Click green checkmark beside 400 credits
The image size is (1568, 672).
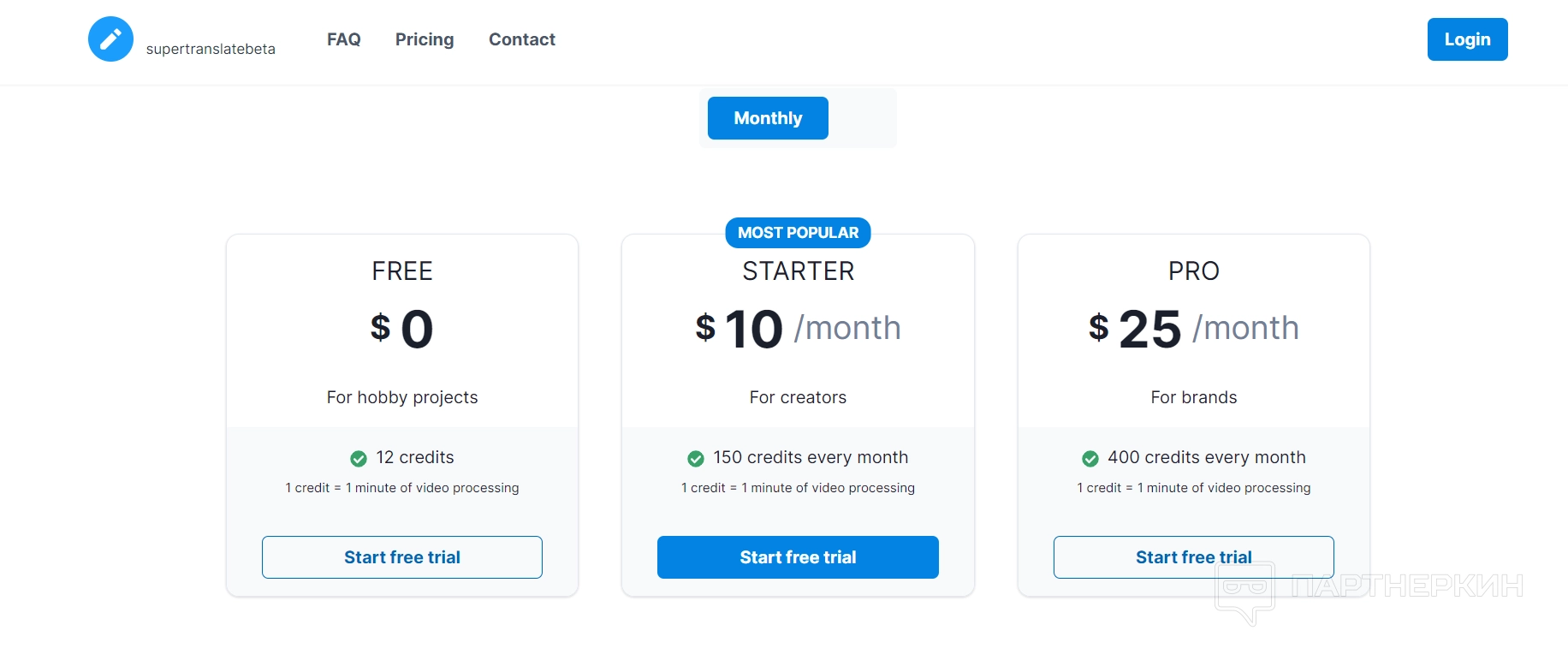1090,459
